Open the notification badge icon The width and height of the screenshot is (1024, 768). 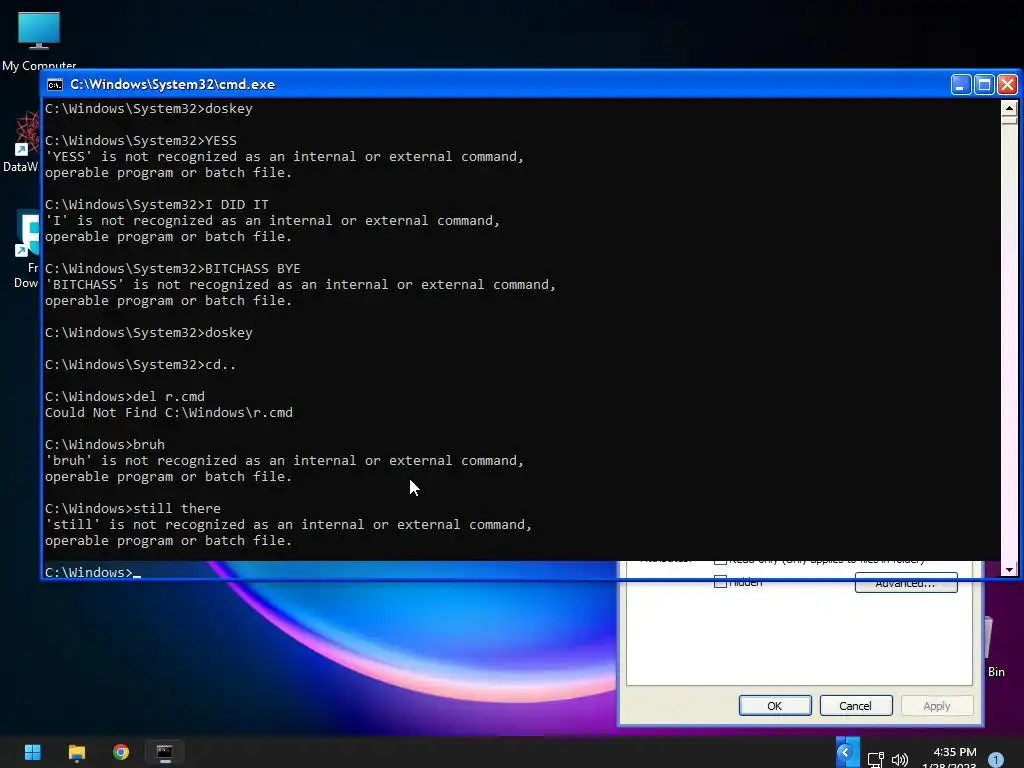tap(996, 759)
